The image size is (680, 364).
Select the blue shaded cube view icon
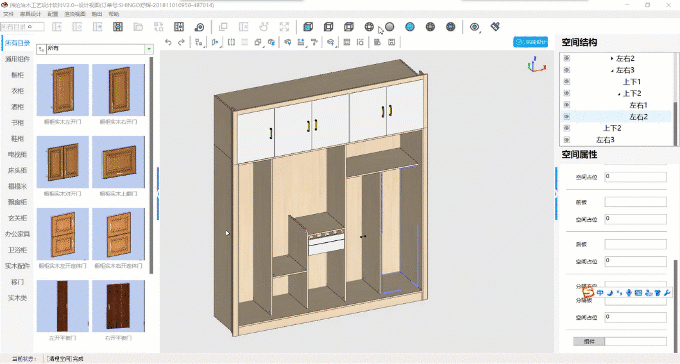(308, 27)
